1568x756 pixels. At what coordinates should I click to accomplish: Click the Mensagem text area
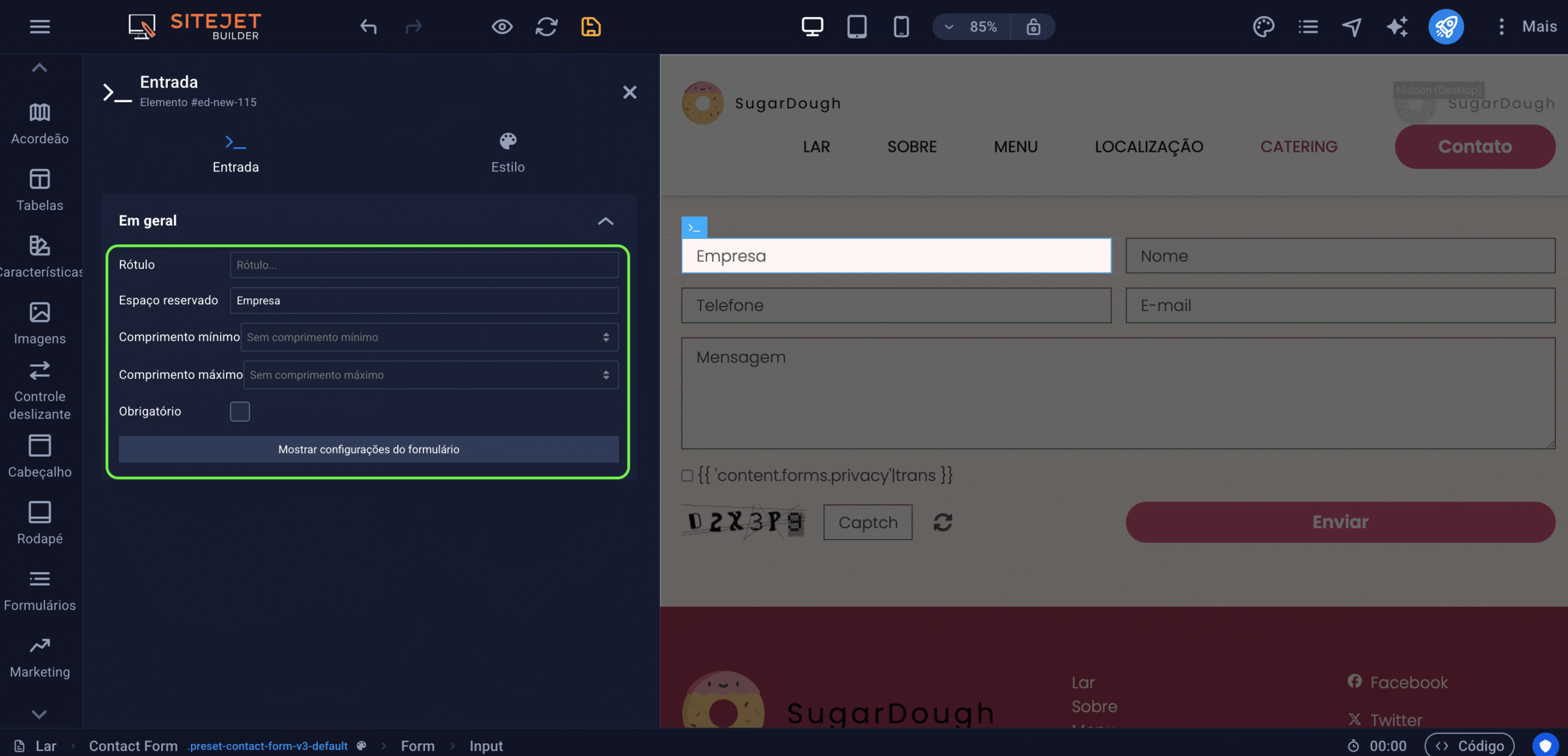[x=1118, y=393]
